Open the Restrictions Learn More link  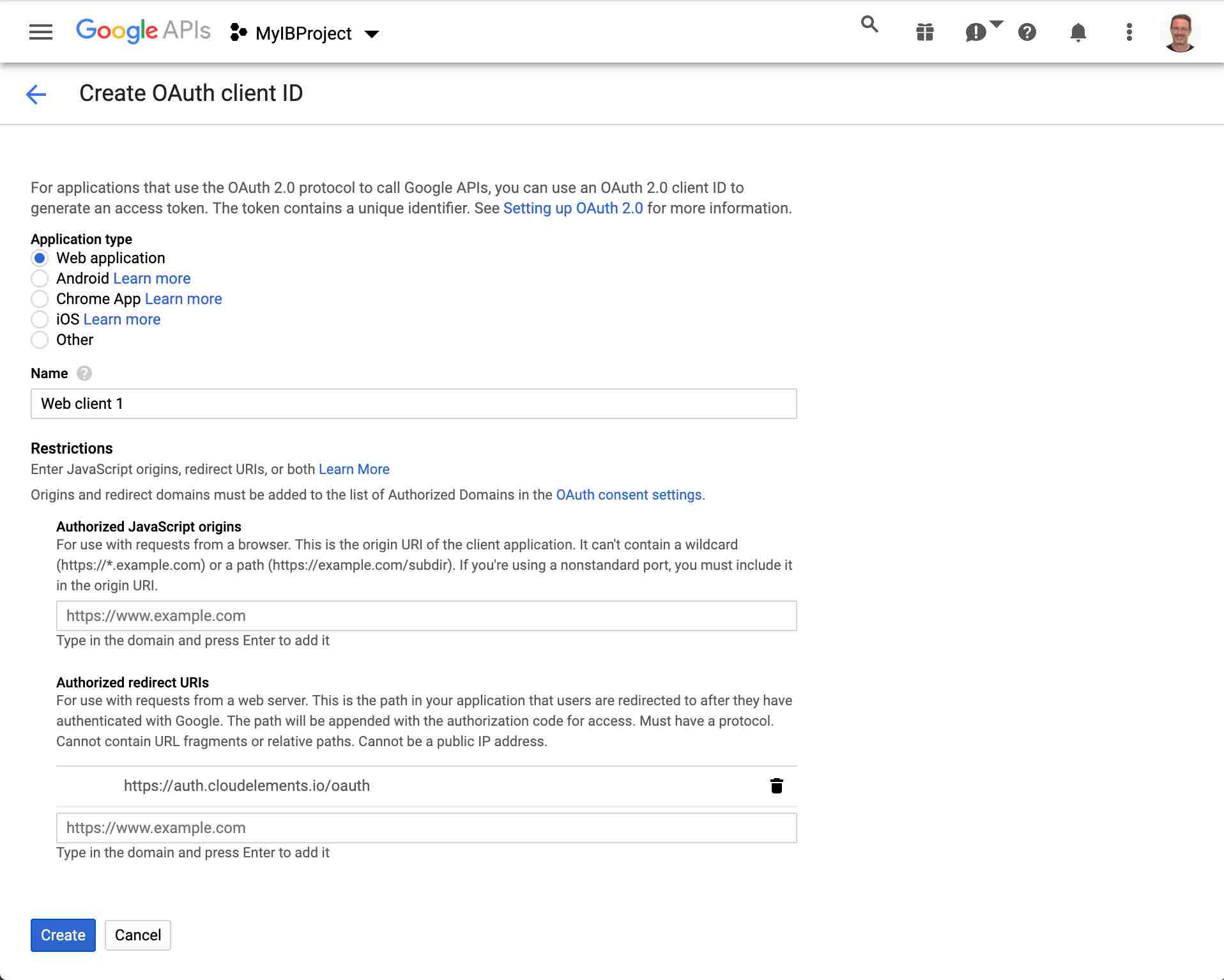(354, 470)
